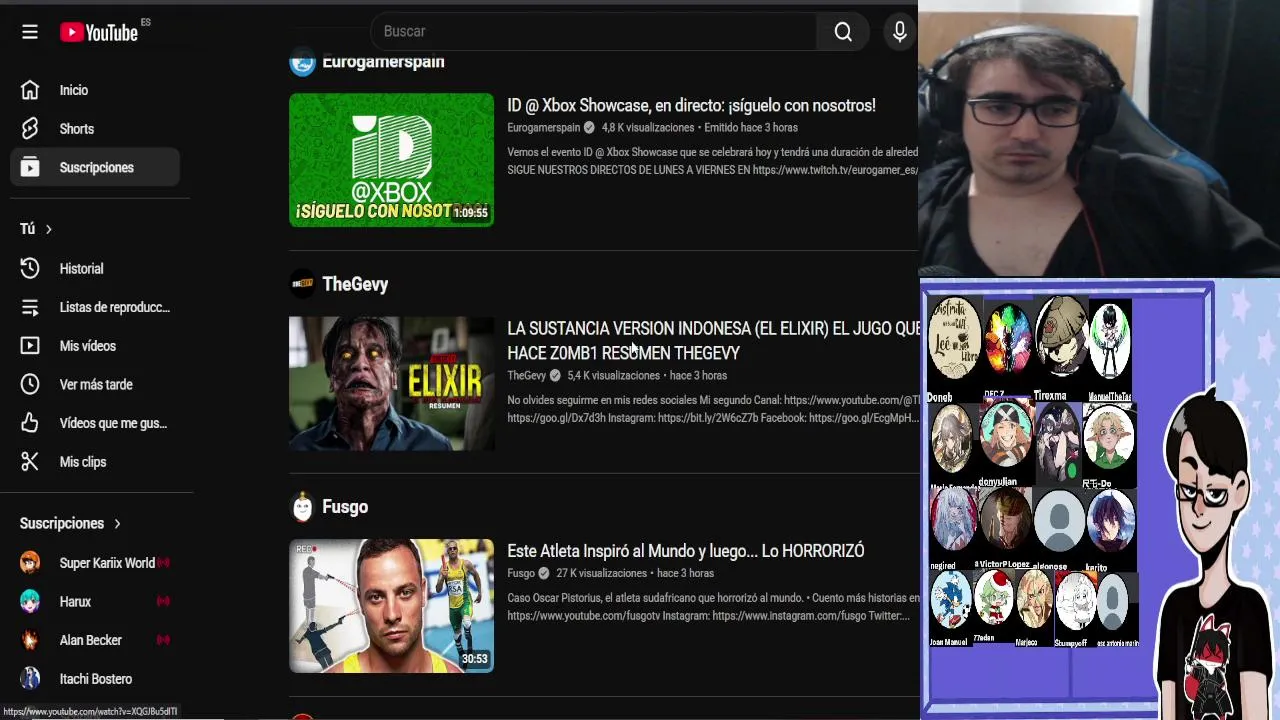Click Eurogamerspain name under the Xbox video
The width and height of the screenshot is (1280, 720).
543,128
